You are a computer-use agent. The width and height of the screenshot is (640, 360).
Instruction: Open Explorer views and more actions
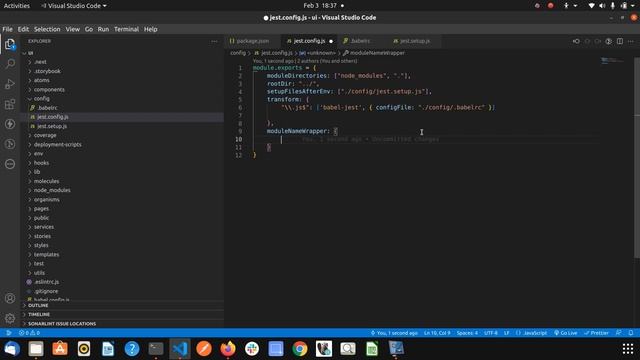tap(214, 41)
